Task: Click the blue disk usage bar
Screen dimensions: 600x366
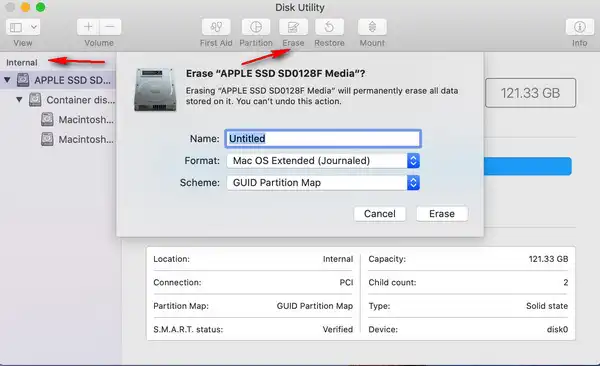Action: pos(527,166)
